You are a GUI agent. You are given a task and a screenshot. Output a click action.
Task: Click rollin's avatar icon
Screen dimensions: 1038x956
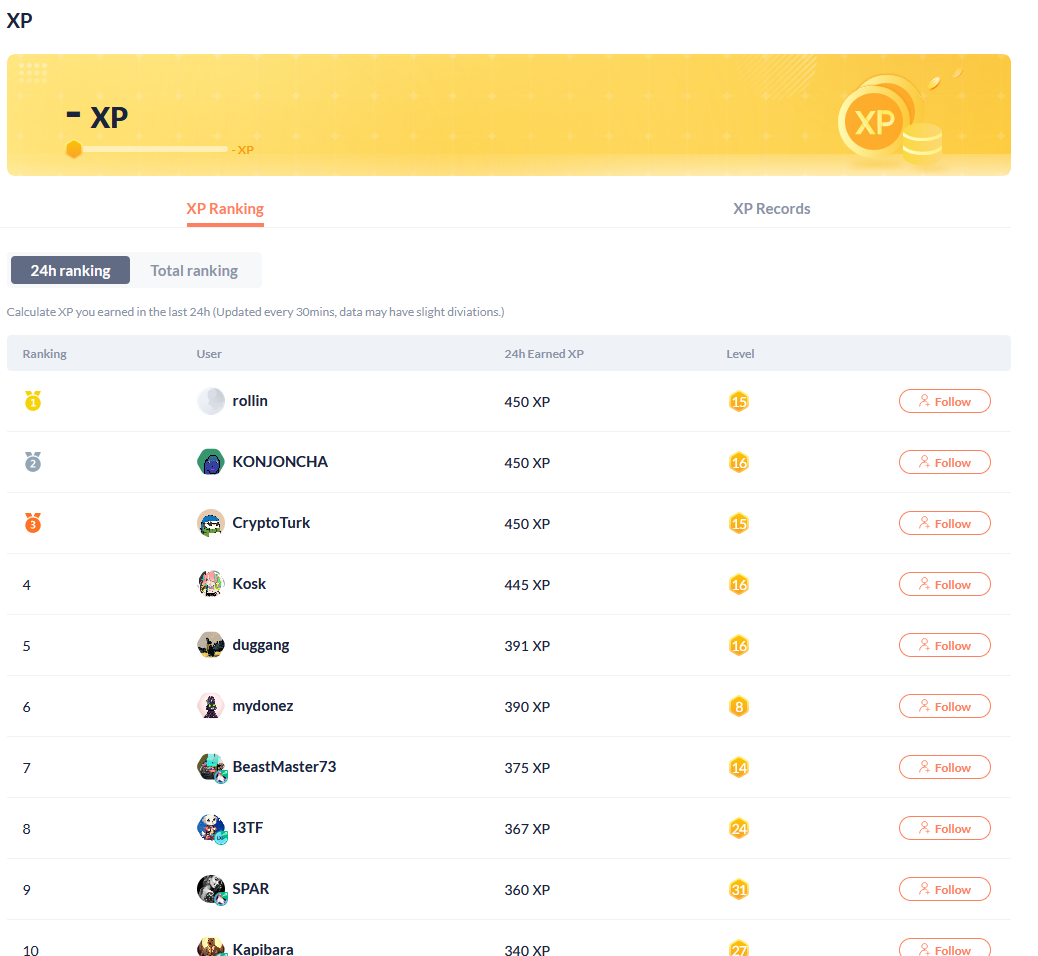coord(211,401)
